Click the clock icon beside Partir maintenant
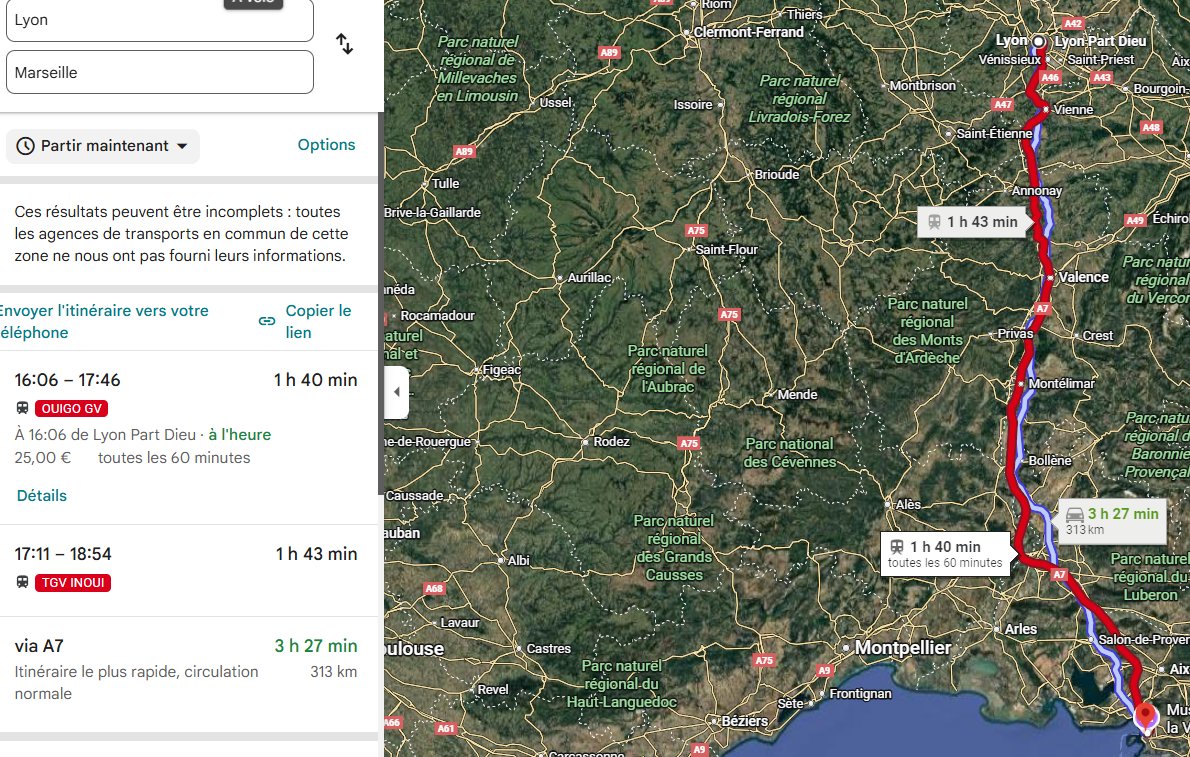This screenshot has width=1190, height=757. coord(26,146)
